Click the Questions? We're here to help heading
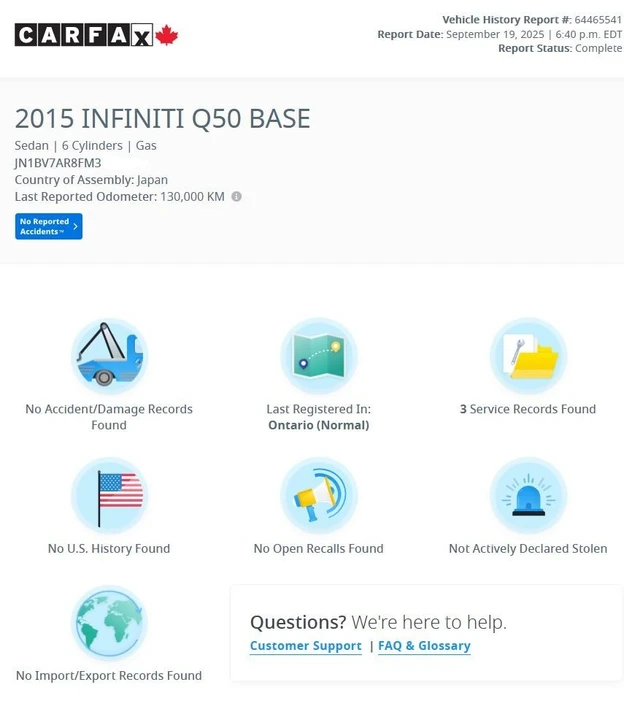The height and width of the screenshot is (720, 624). tap(378, 622)
